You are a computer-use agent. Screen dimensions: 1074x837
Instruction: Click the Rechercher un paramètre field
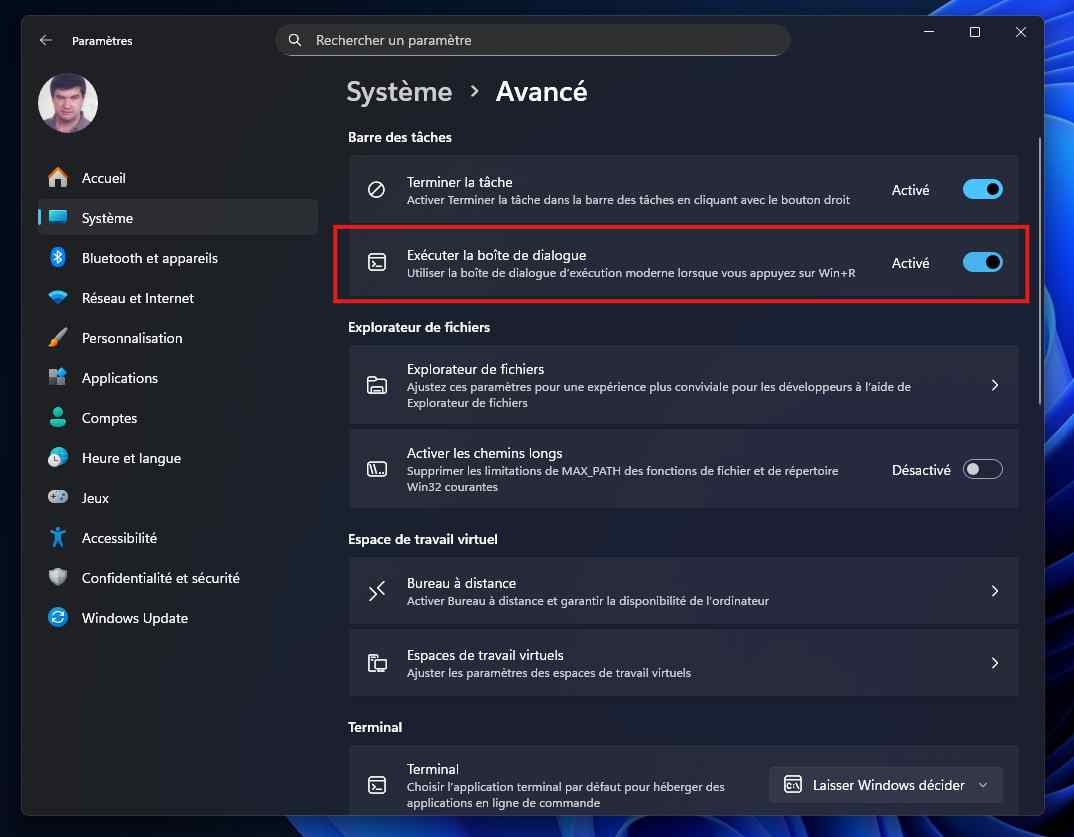tap(540, 40)
